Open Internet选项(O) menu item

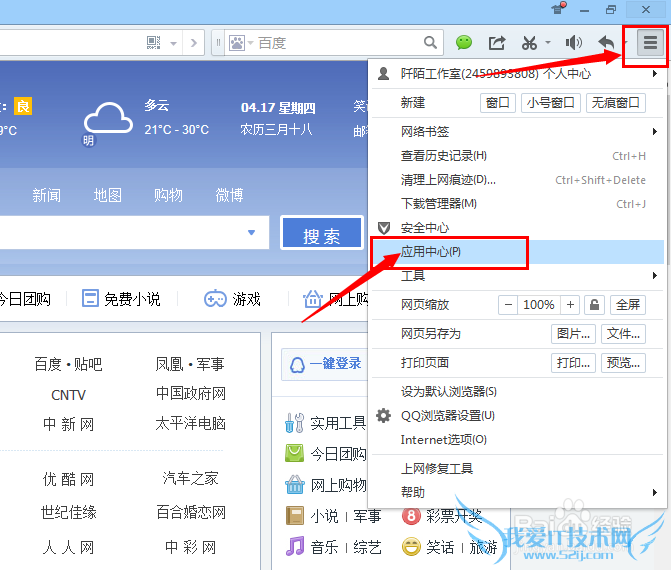point(517,439)
